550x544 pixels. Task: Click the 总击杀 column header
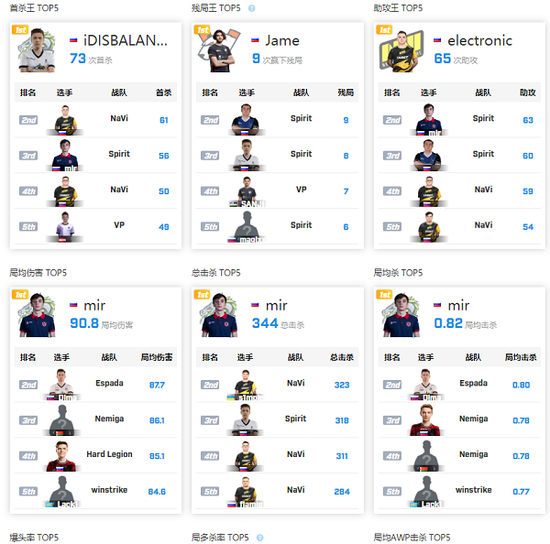(342, 357)
